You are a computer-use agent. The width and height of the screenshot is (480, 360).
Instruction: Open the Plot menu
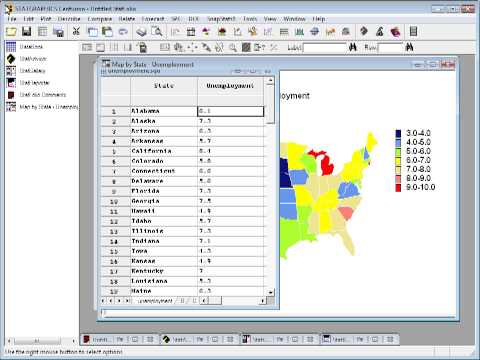point(46,19)
